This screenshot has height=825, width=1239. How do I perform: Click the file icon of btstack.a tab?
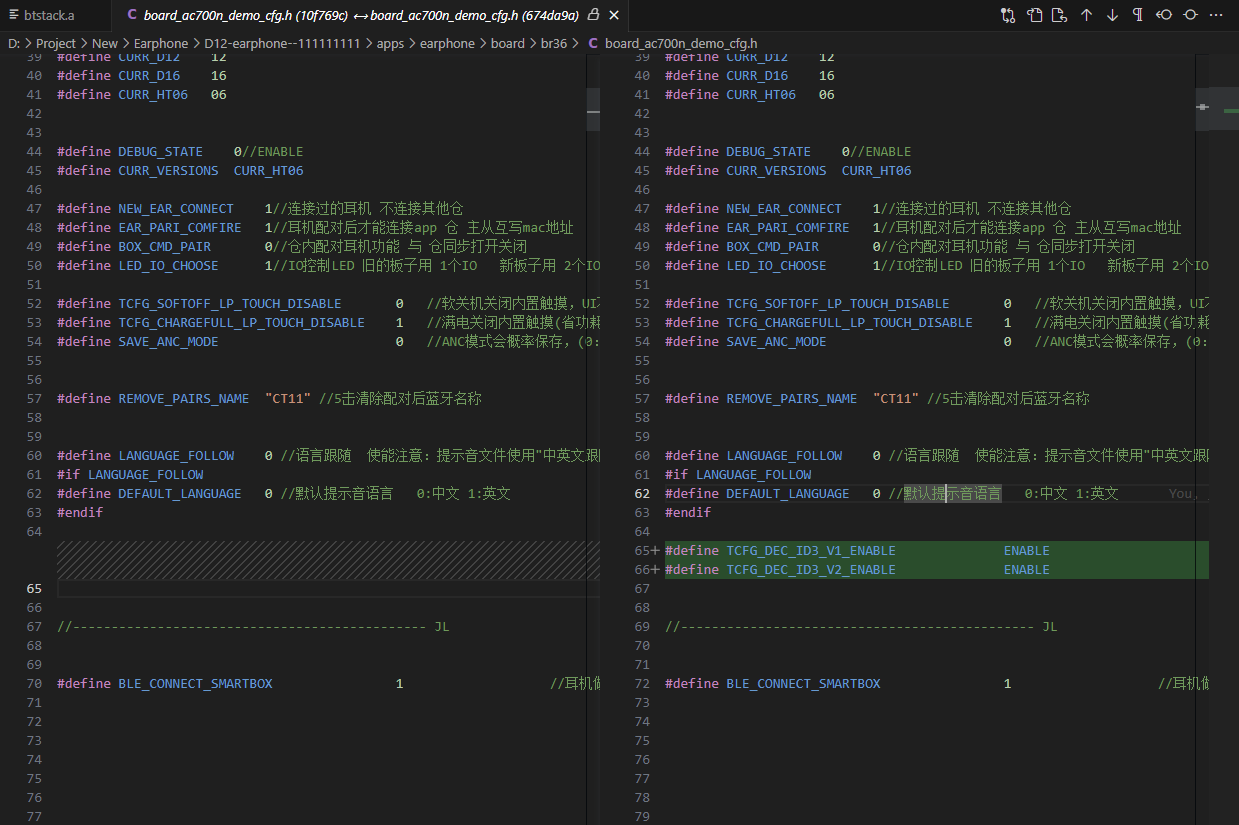tap(13, 15)
